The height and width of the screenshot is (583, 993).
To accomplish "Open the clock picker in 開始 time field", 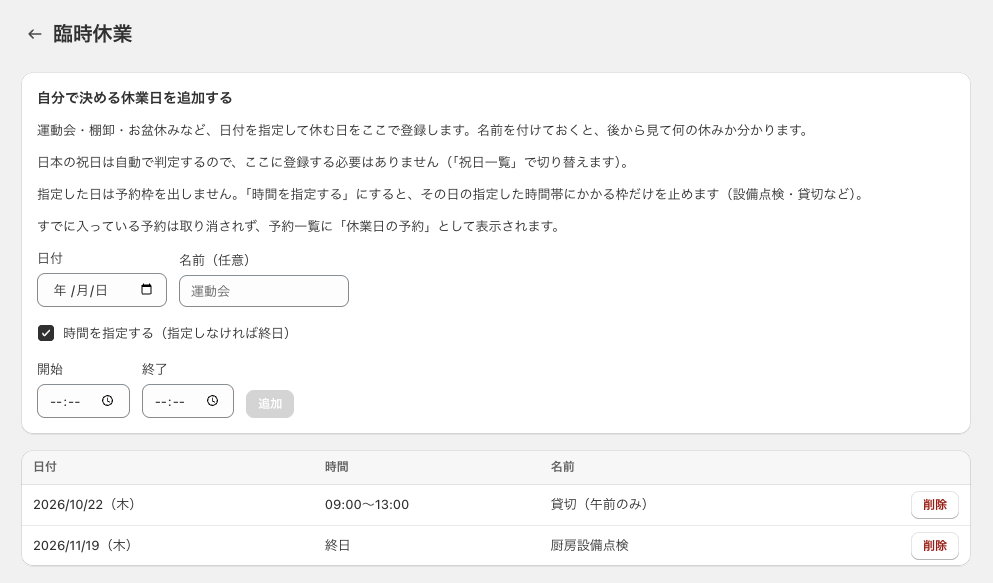I will (108, 401).
